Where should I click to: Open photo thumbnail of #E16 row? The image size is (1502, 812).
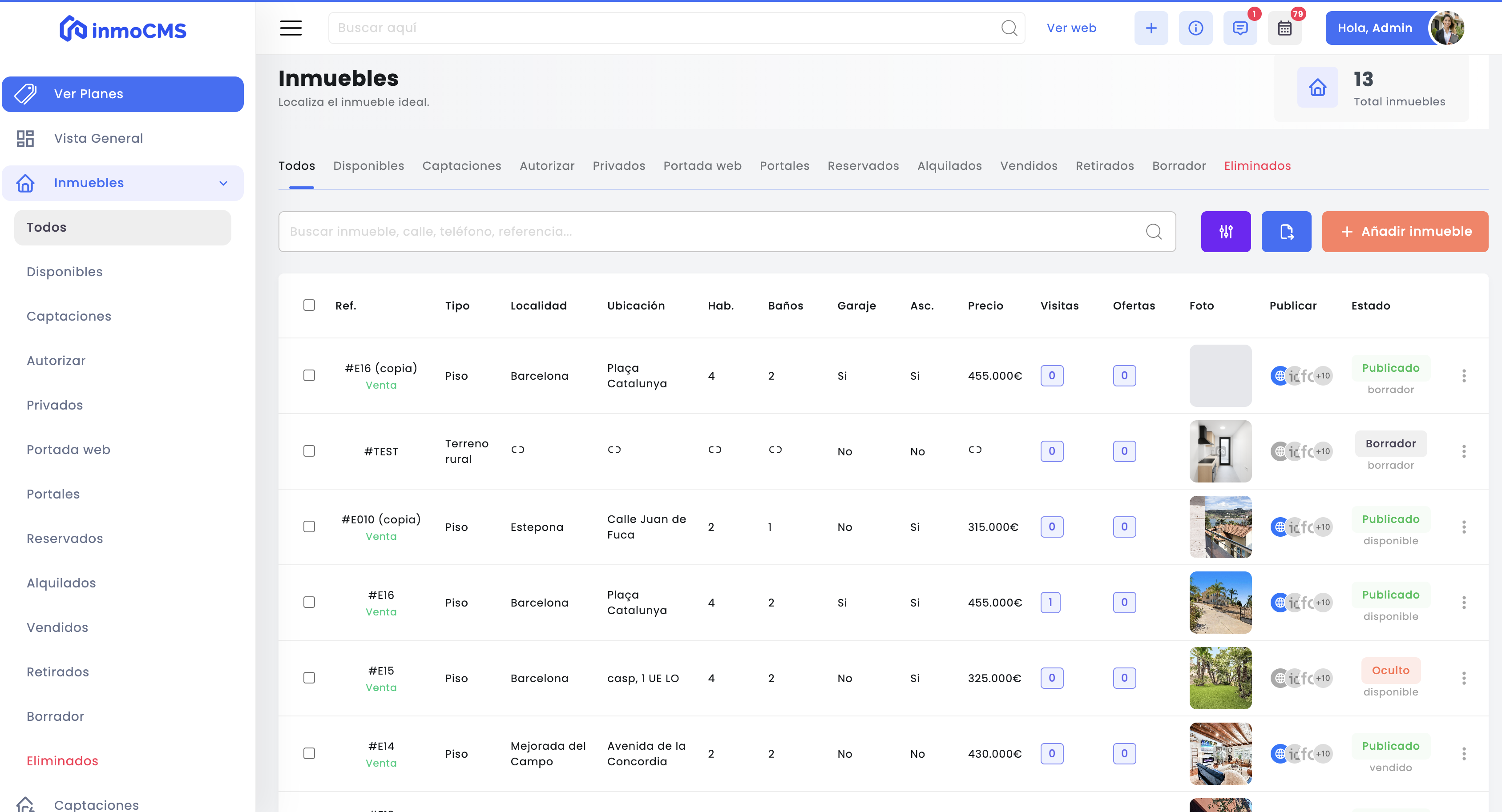tap(1220, 602)
